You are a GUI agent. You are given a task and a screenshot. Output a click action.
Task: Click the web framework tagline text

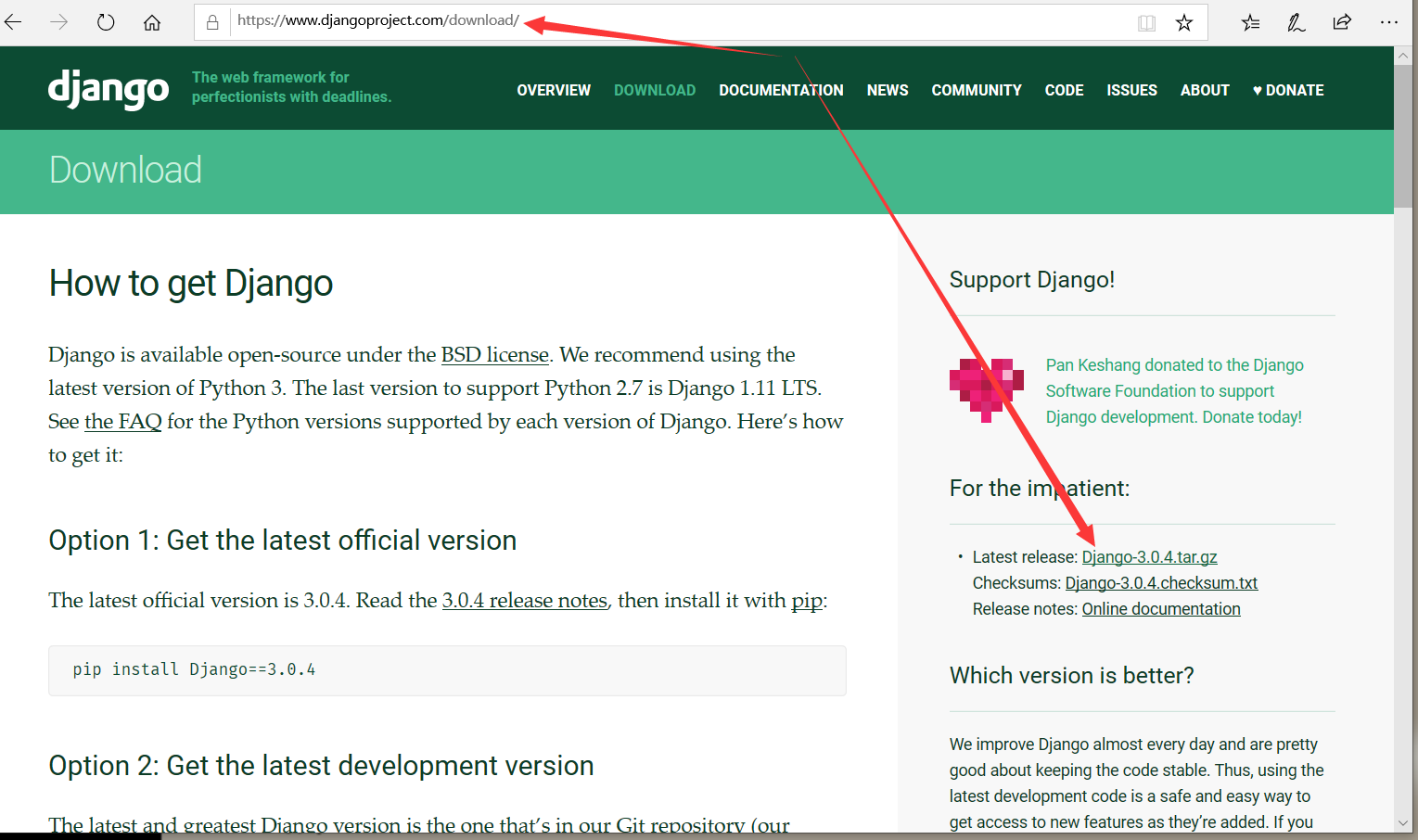pyautogui.click(x=291, y=87)
